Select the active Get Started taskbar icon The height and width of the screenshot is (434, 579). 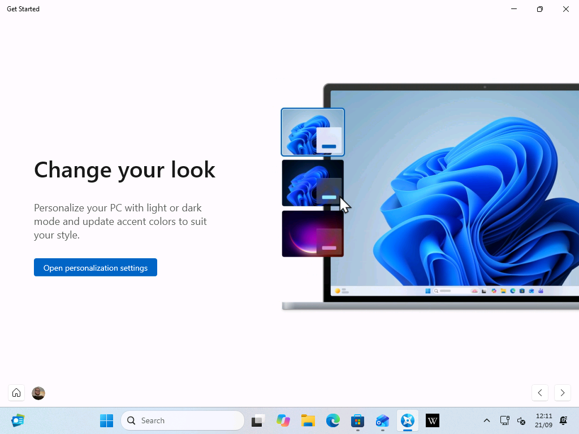(407, 420)
